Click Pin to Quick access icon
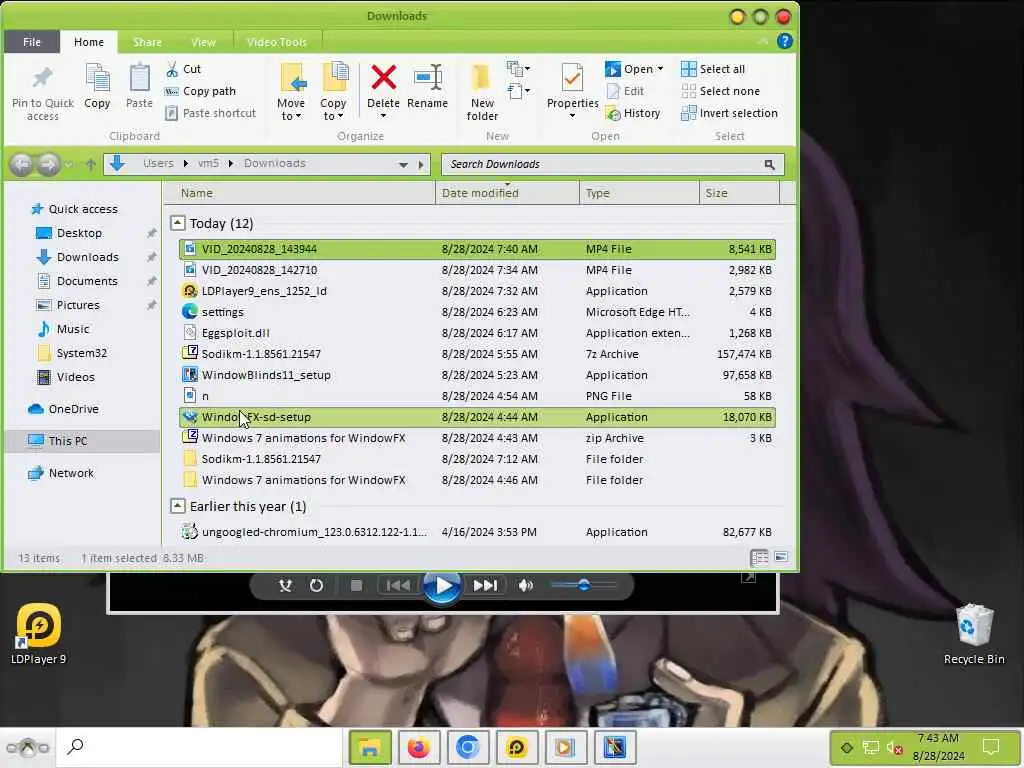 (x=42, y=79)
